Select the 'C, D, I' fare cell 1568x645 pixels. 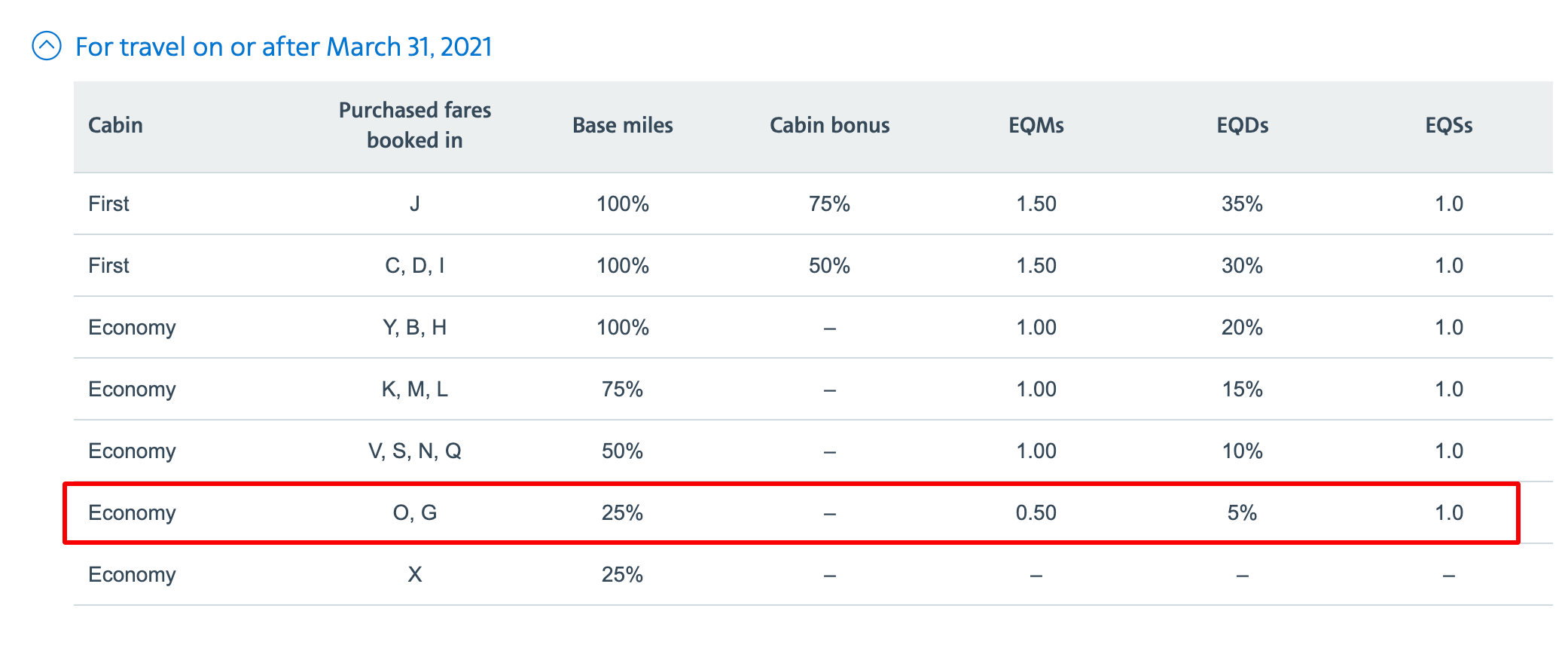(x=414, y=265)
